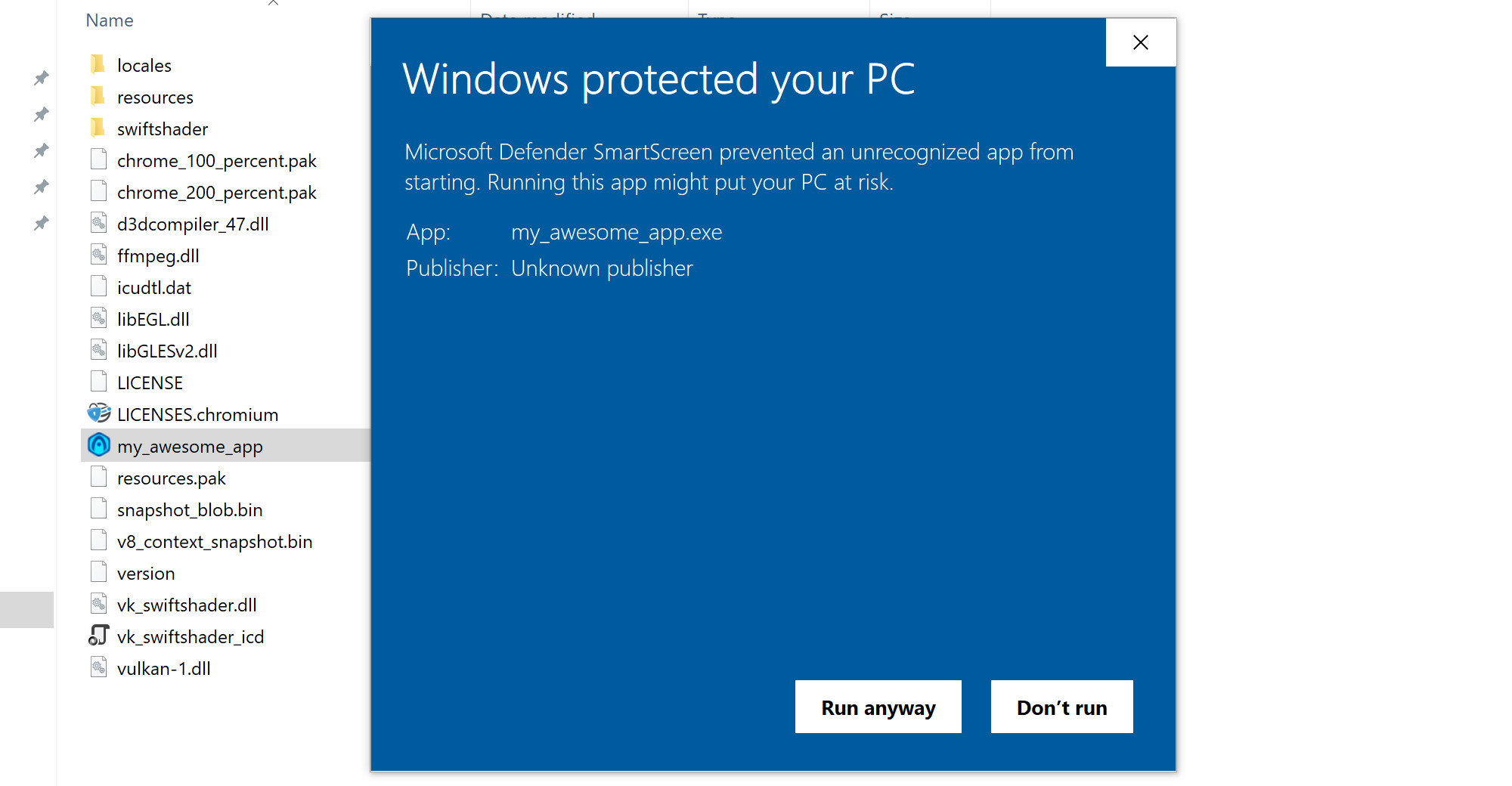The height and width of the screenshot is (786, 1512).
Task: Select 'vk_swiftshader_icd' file name
Action: click(191, 637)
